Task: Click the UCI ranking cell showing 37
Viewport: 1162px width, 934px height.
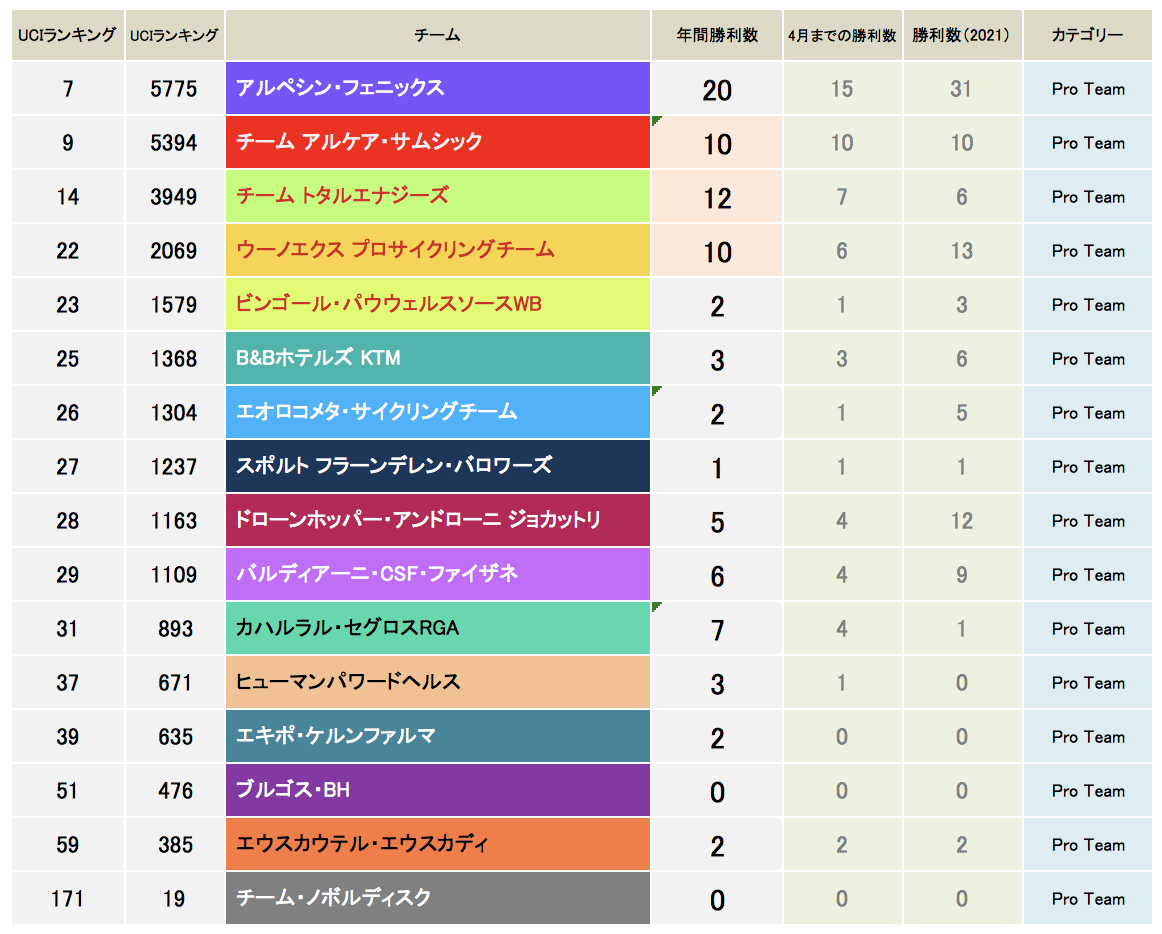Action: click(x=67, y=684)
